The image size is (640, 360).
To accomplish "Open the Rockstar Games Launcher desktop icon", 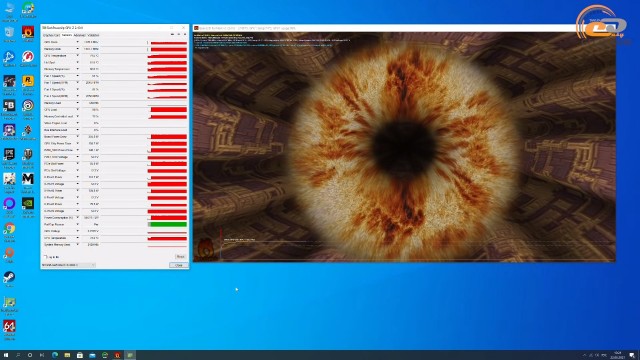I will [28, 83].
